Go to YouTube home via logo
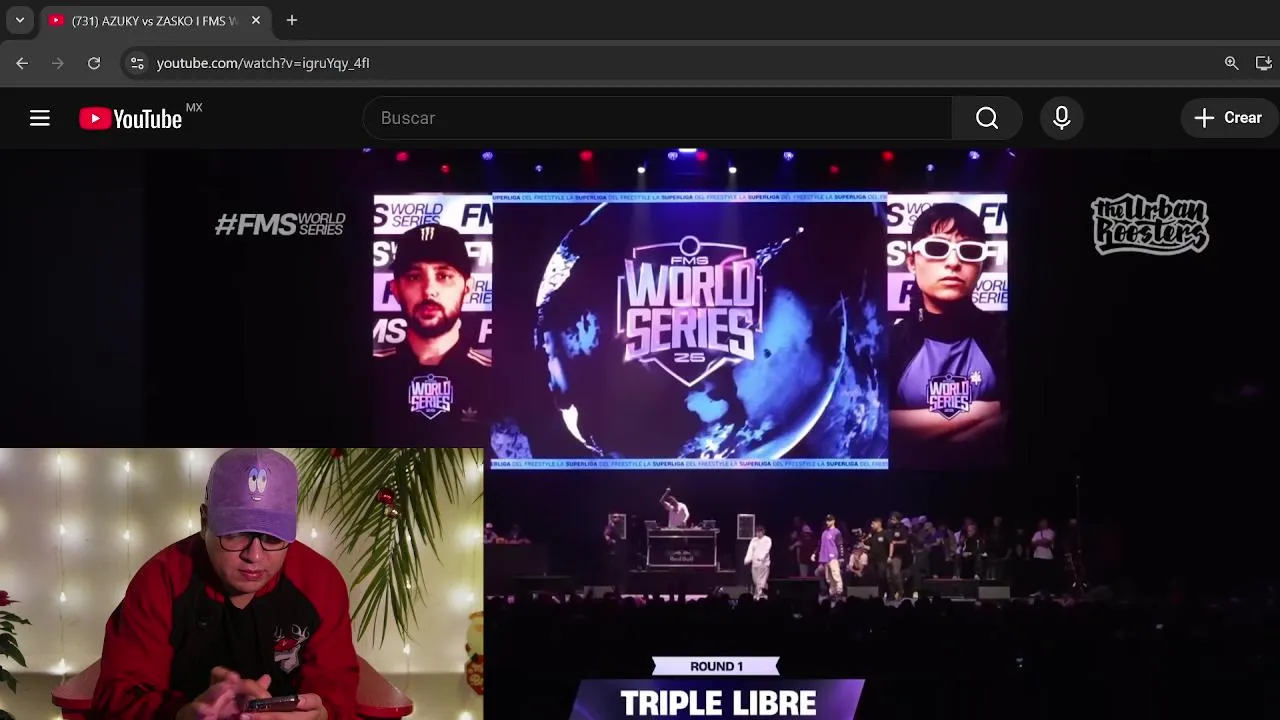Viewport: 1280px width, 720px height. pos(131,119)
